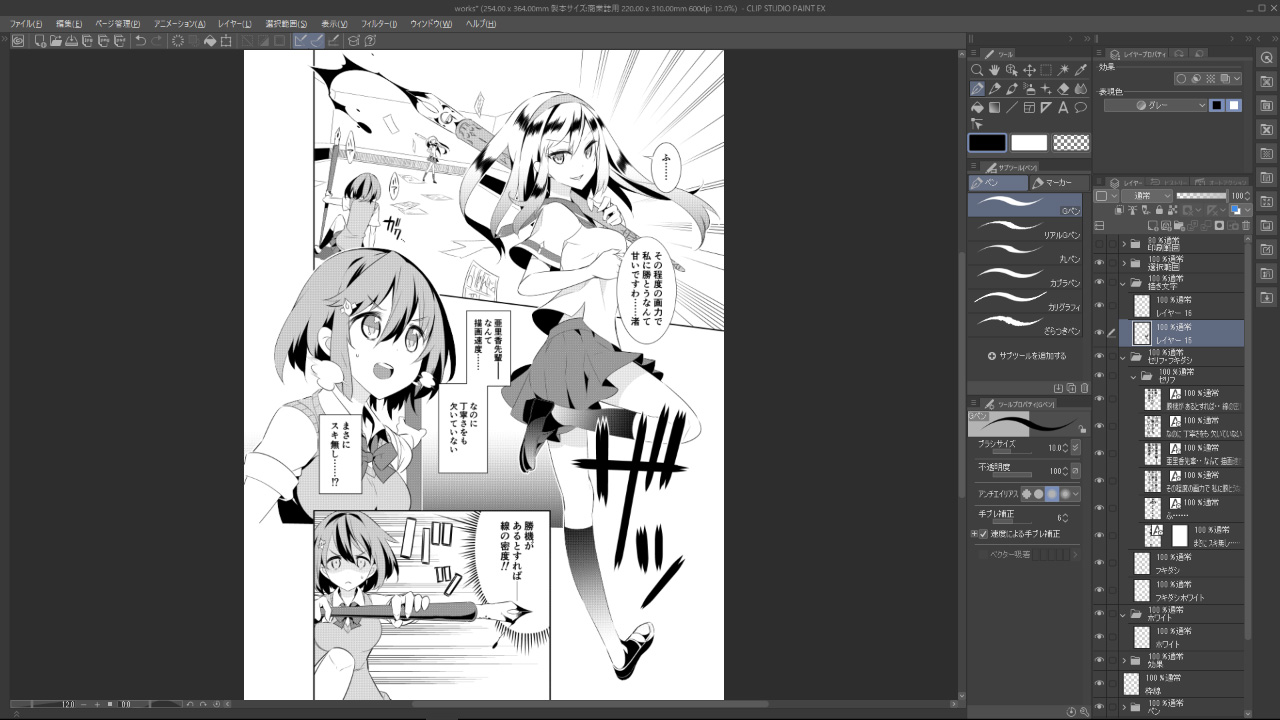1280x720 pixels.
Task: Select the Balloon tool
Action: [x=1080, y=107]
